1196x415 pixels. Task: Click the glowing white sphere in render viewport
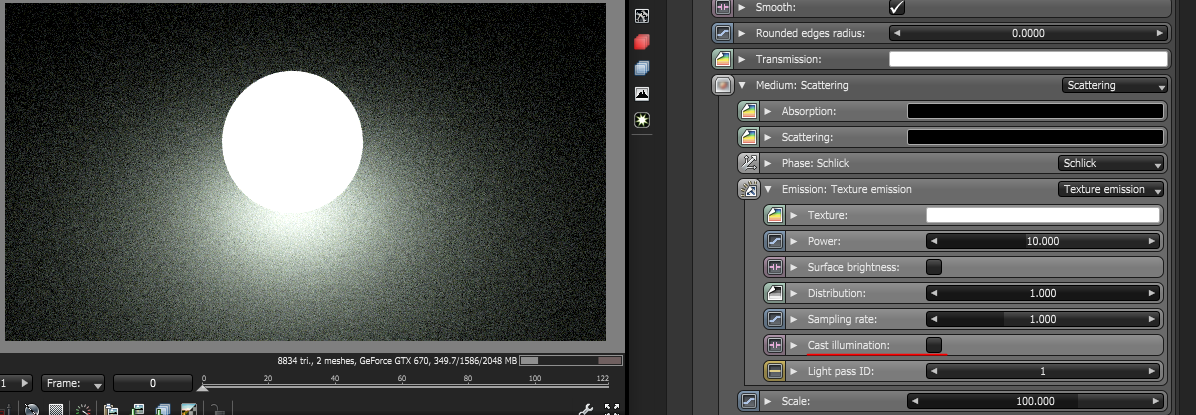point(292,142)
